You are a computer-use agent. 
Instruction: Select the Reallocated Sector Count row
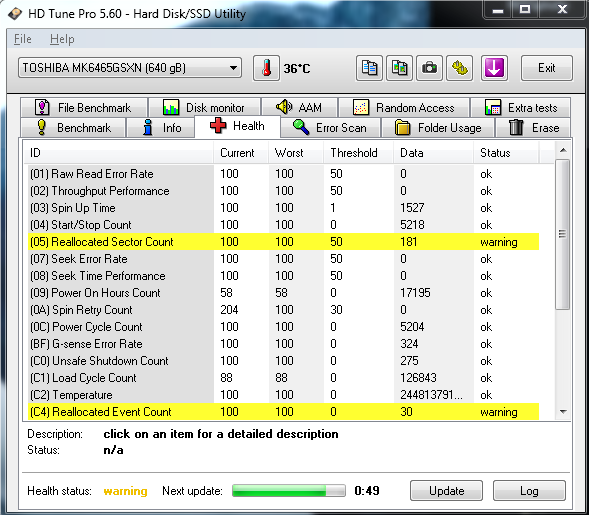tap(284, 242)
